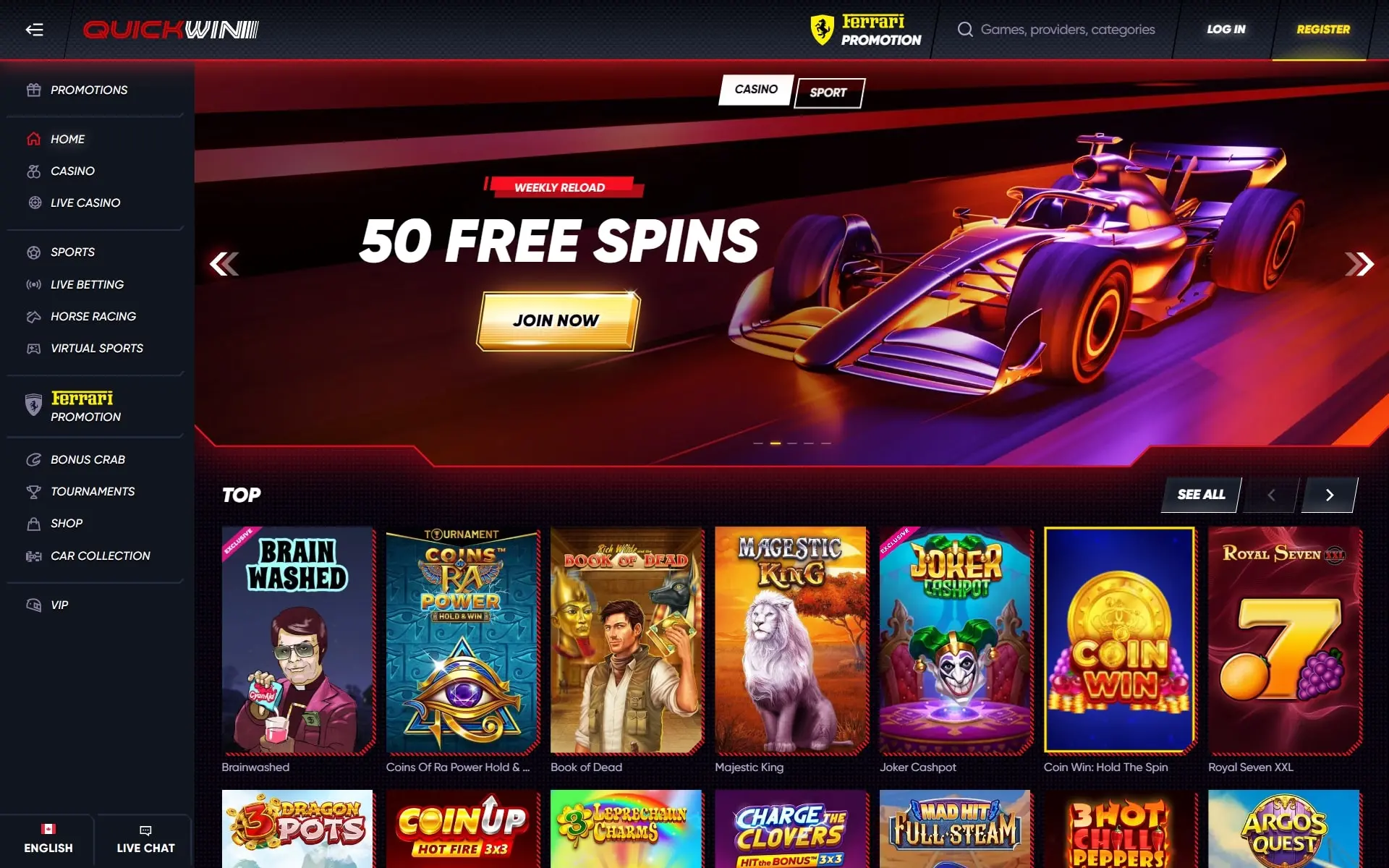Open the English language selector

[48, 839]
